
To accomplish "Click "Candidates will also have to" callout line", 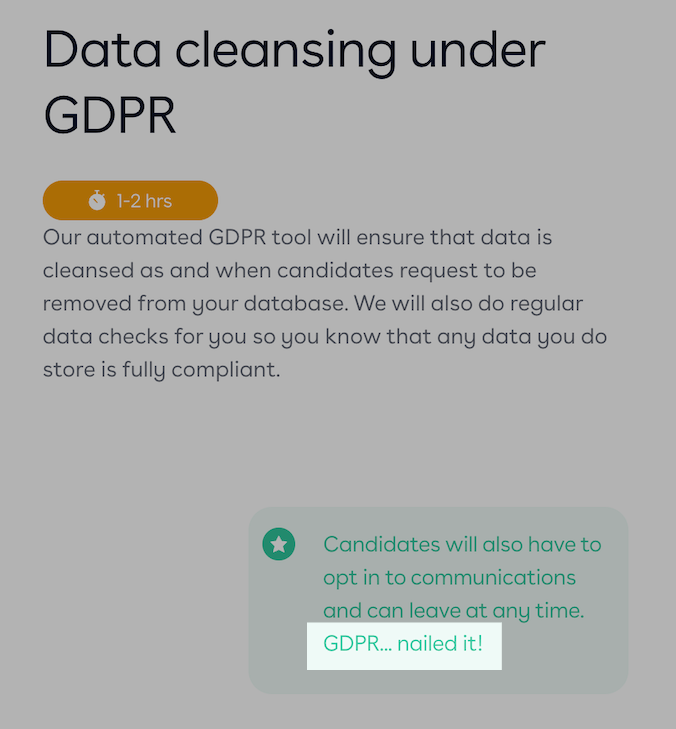I will point(462,544).
